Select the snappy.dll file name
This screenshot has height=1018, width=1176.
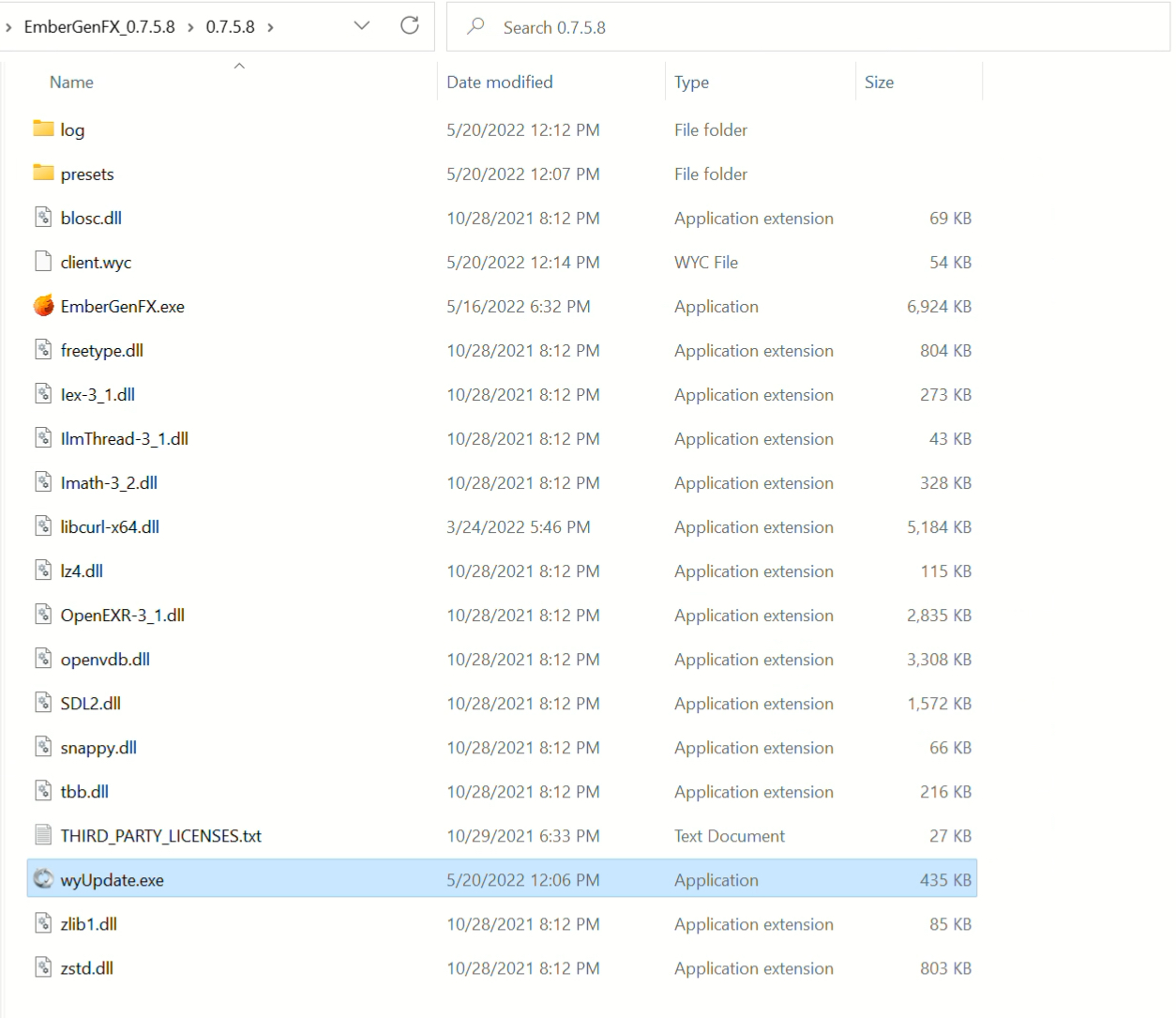coord(98,748)
